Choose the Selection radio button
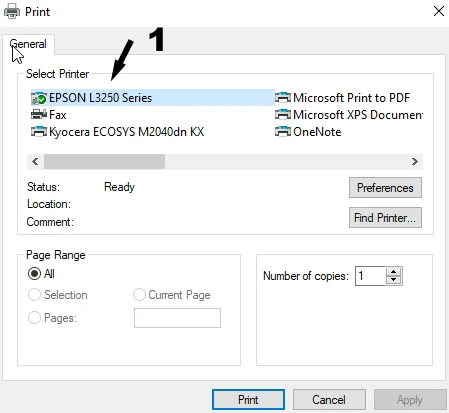 coord(34,295)
